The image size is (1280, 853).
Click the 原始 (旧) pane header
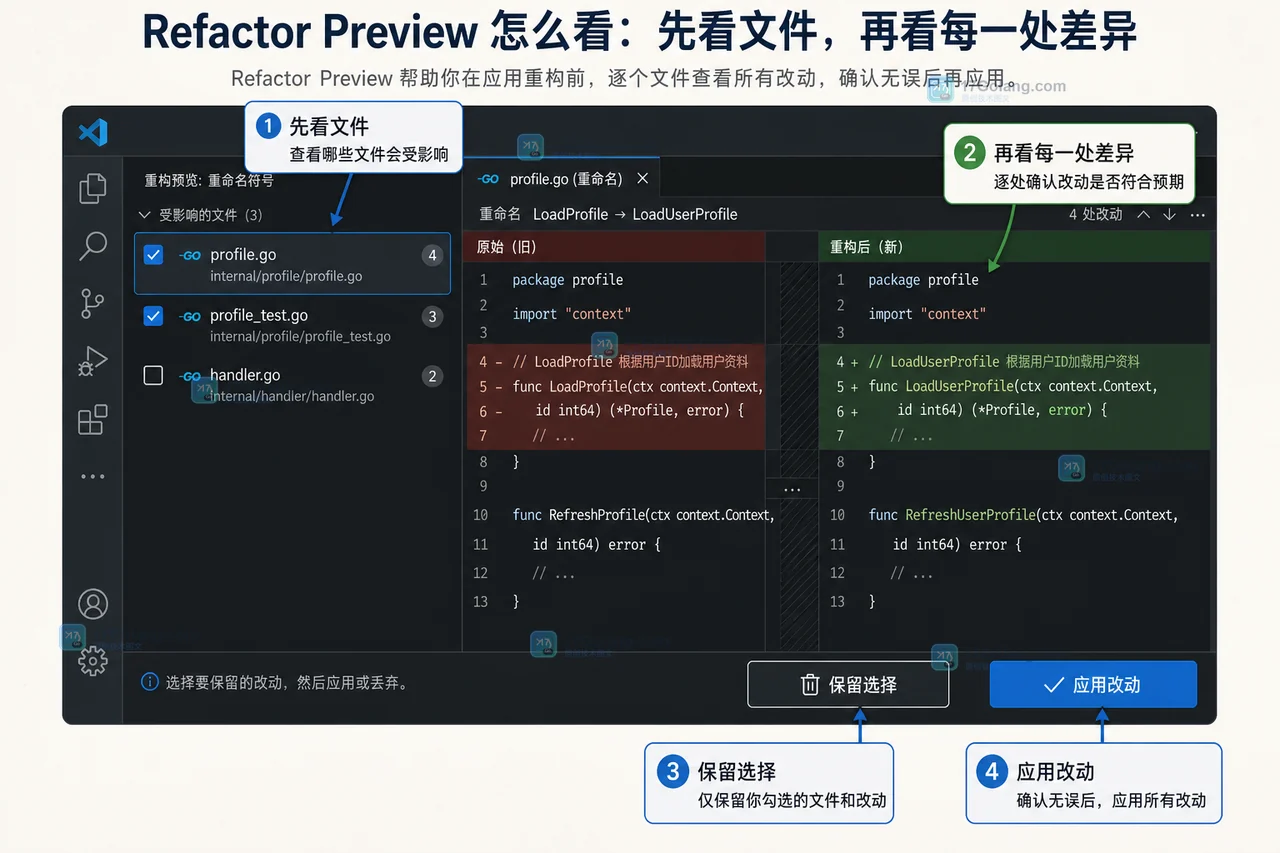tap(616, 247)
